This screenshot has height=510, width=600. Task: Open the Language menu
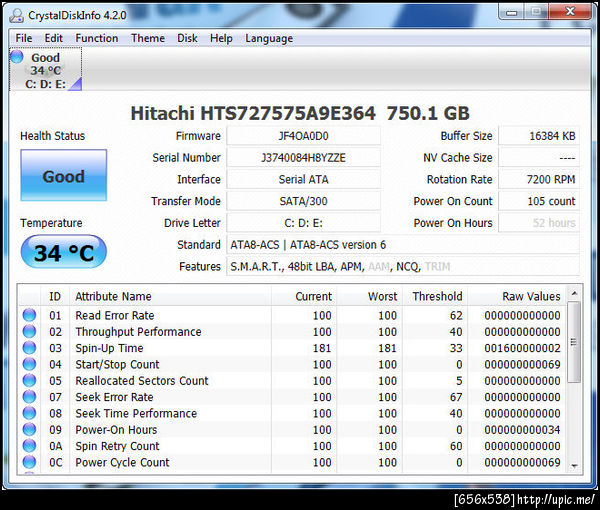(x=269, y=38)
